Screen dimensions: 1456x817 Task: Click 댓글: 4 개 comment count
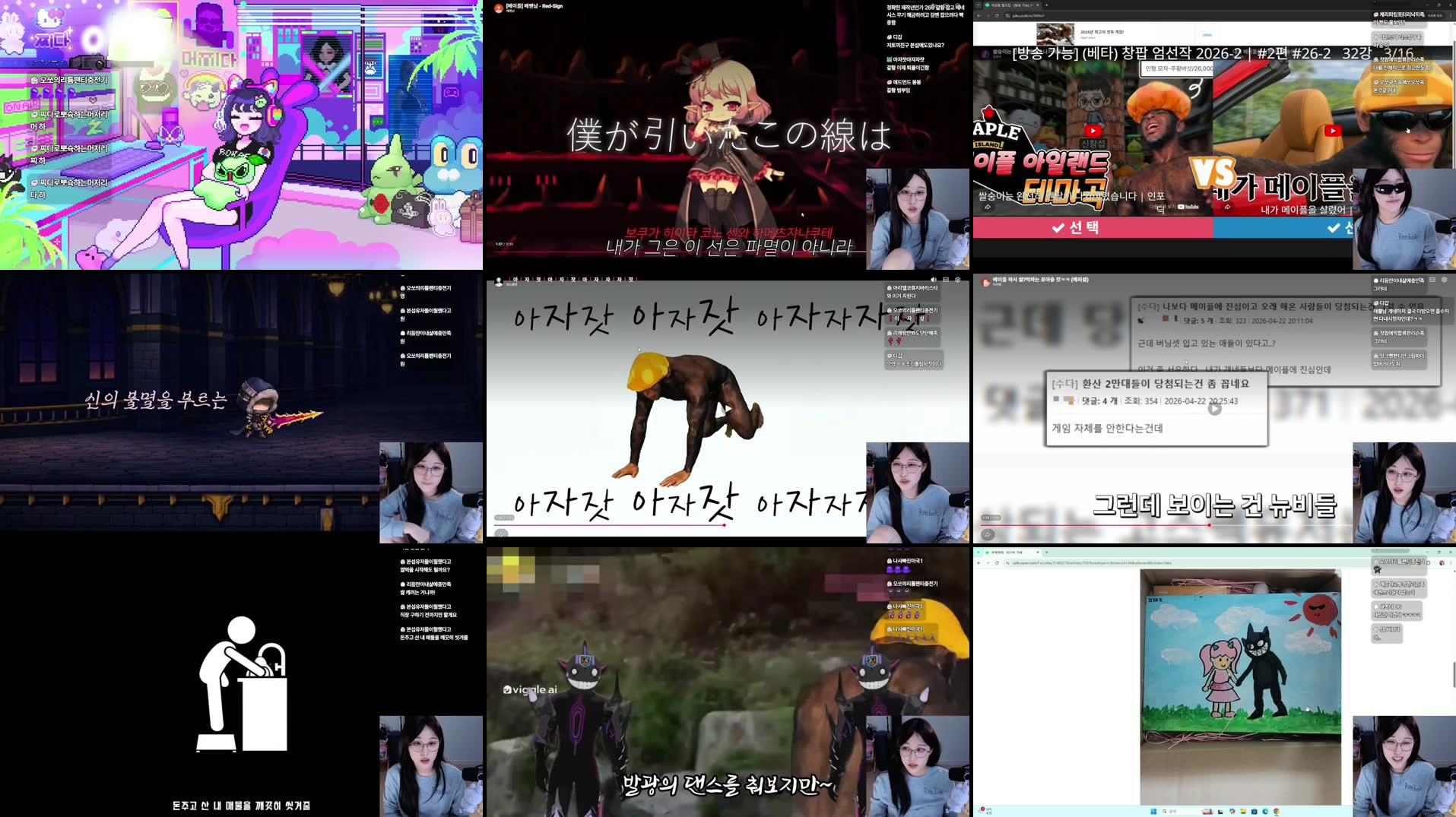(1099, 401)
